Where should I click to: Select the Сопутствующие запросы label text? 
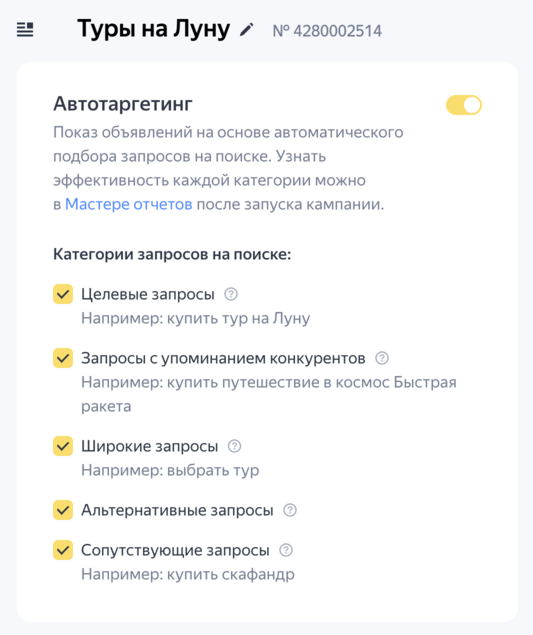point(175,550)
